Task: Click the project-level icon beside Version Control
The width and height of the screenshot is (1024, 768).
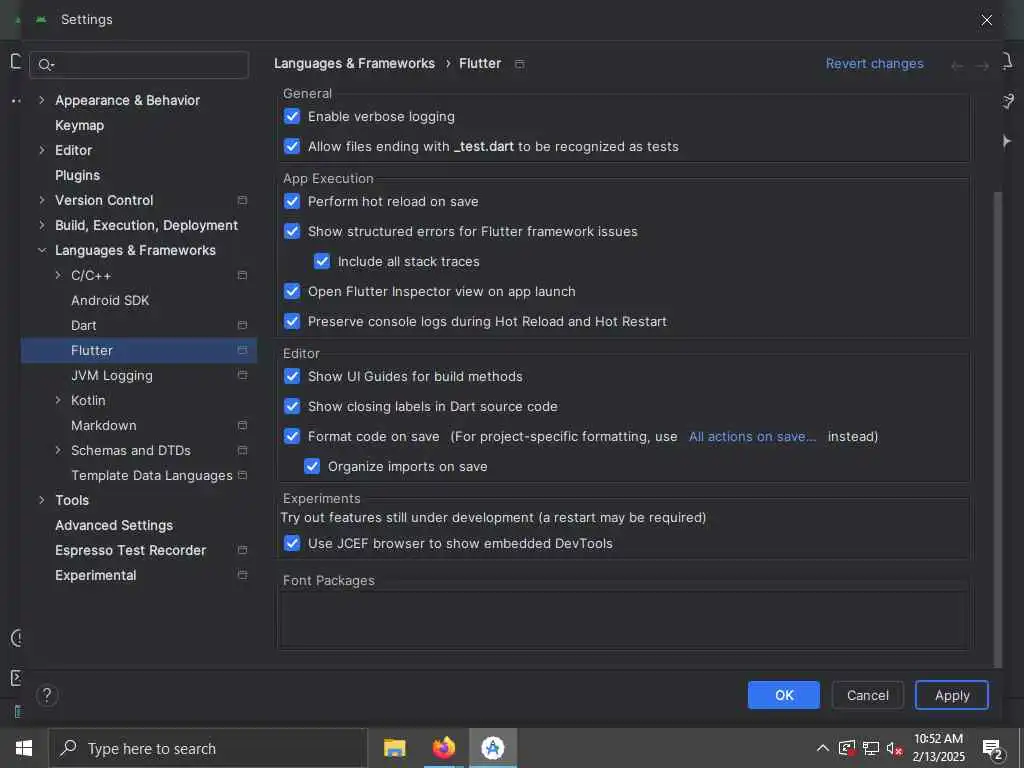Action: click(x=242, y=200)
